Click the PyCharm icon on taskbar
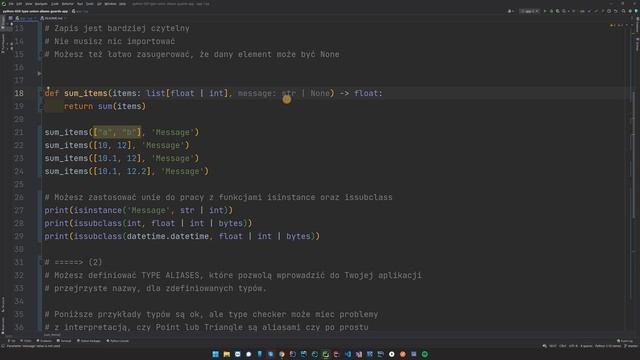The height and width of the screenshot is (360, 640). [x=326, y=354]
